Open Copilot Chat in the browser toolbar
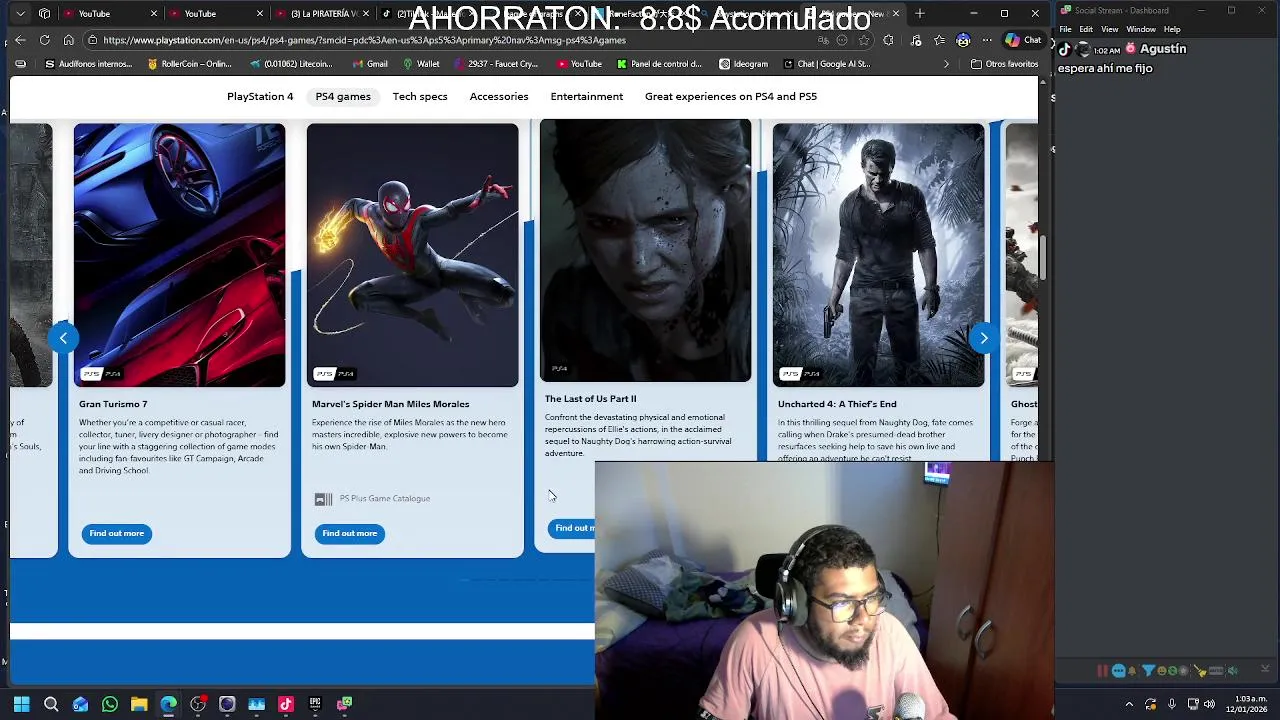Image resolution: width=1280 pixels, height=720 pixels. 1023,40
